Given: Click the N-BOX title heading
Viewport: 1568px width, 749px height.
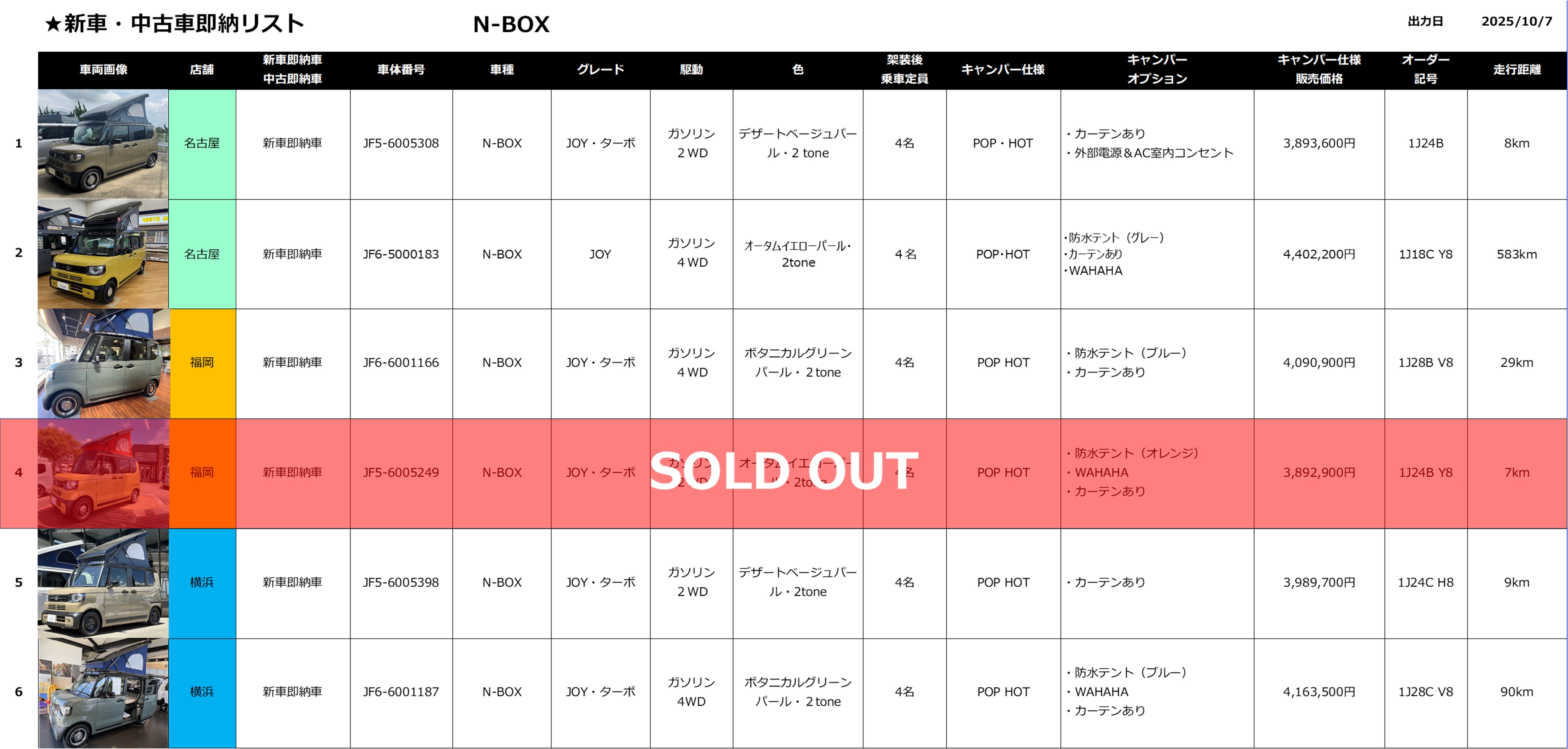Looking at the screenshot, I should point(511,25).
